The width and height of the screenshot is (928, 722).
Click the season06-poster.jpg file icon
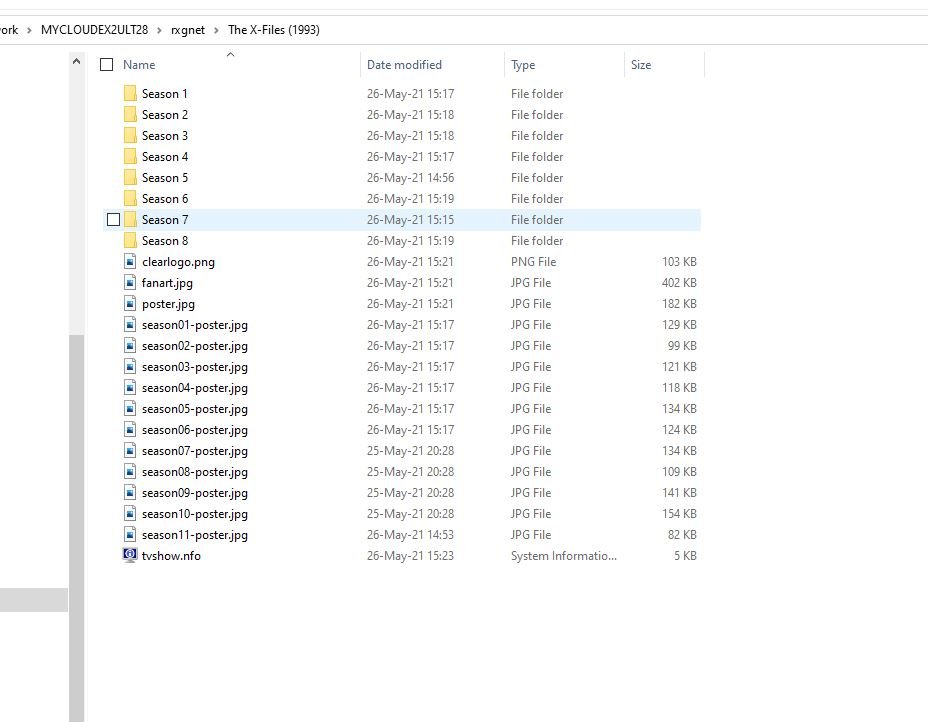pos(130,430)
